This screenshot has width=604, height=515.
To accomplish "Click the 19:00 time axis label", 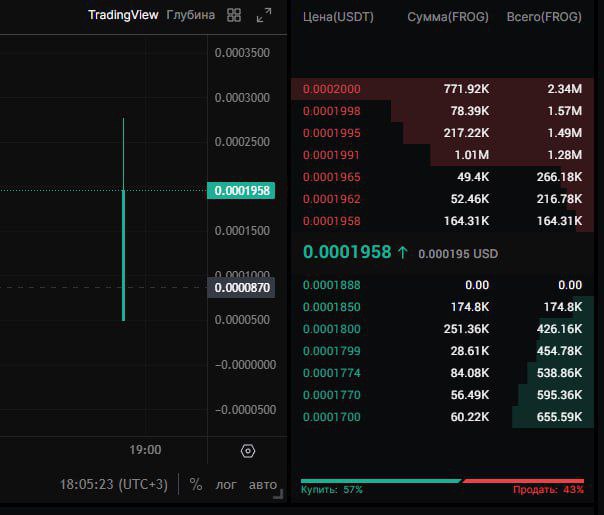I will [145, 450].
